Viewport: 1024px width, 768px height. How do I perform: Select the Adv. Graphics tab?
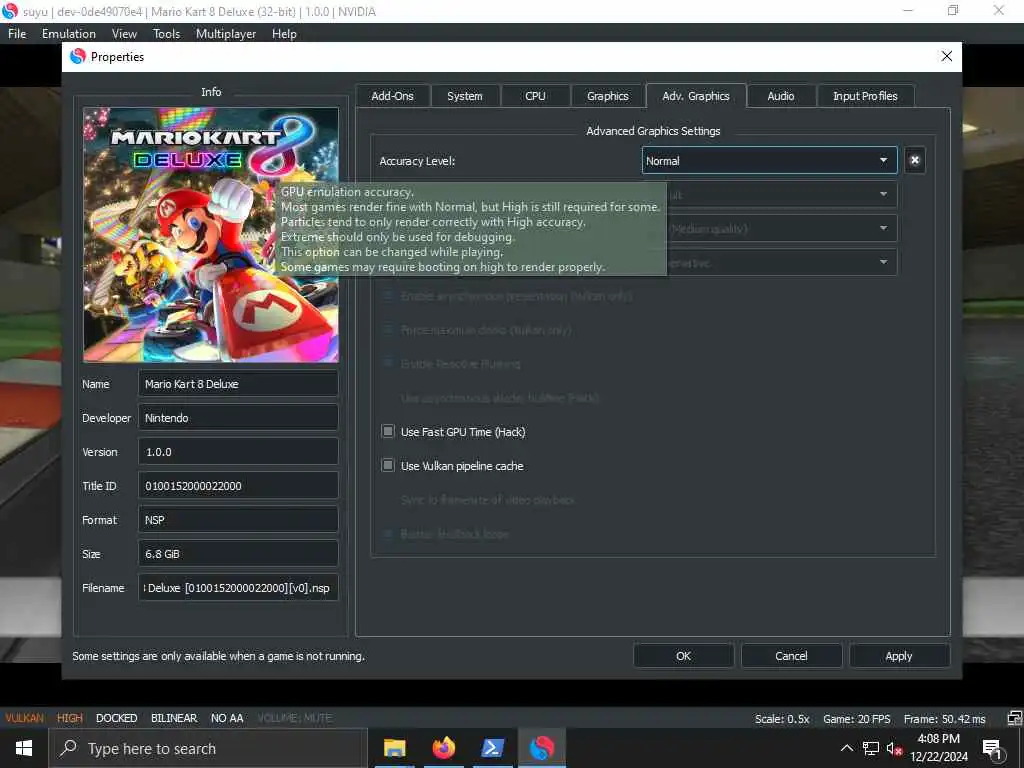pyautogui.click(x=696, y=96)
